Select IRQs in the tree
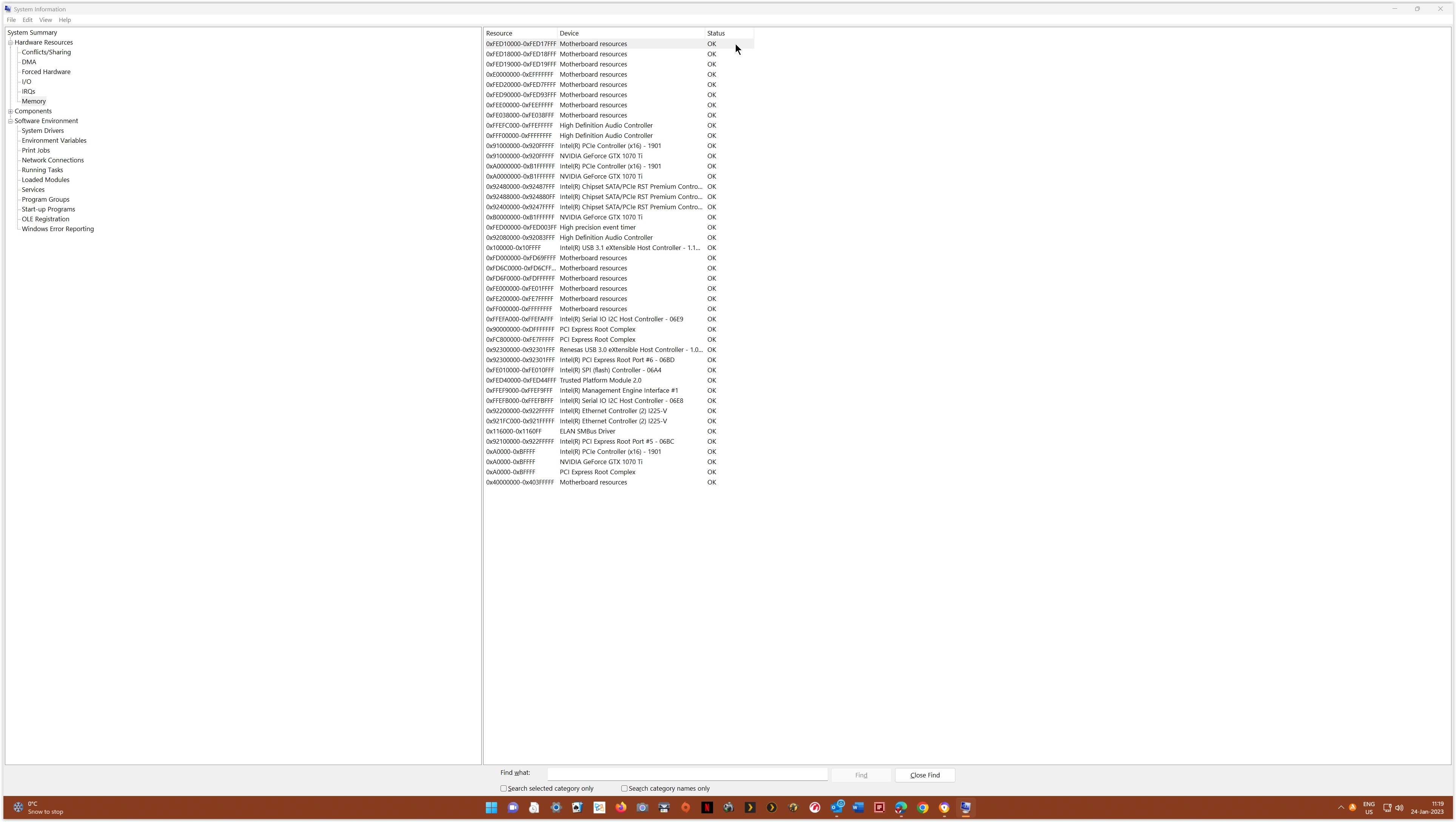Image resolution: width=1456 pixels, height=822 pixels. (28, 92)
